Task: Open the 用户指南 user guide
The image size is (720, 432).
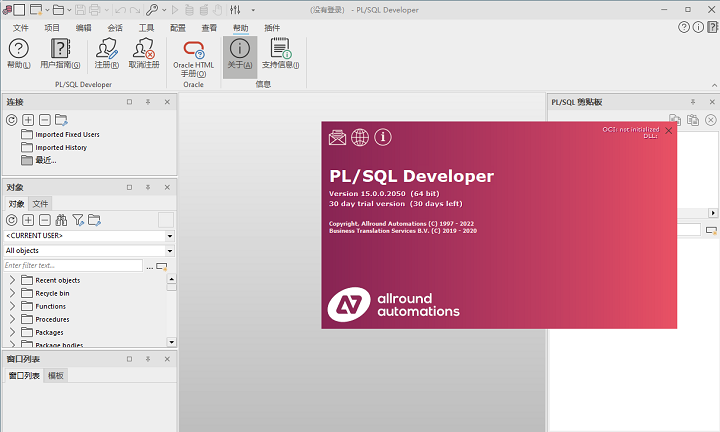Action: pyautogui.click(x=60, y=54)
